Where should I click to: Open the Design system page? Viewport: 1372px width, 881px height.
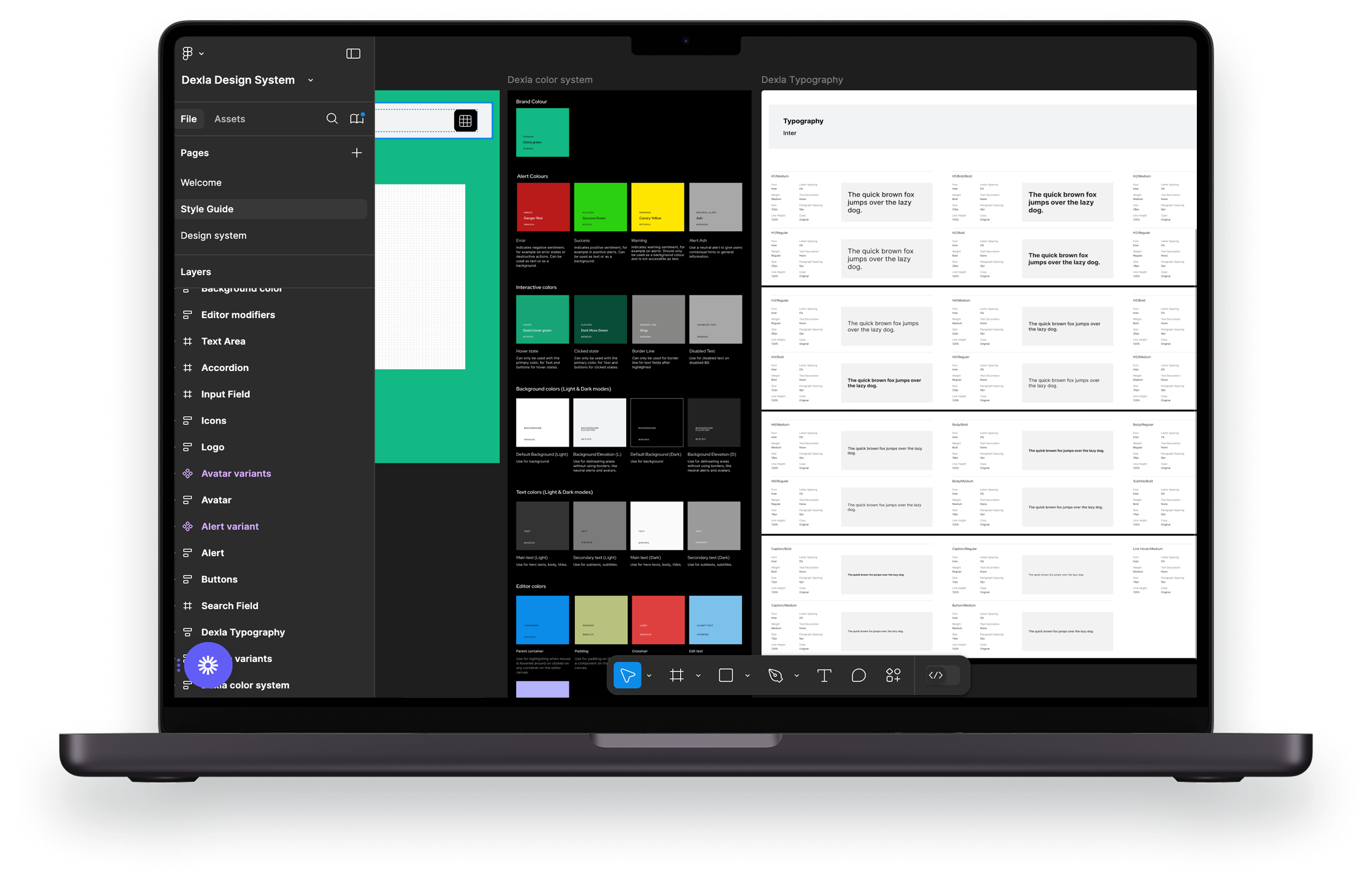tap(213, 235)
